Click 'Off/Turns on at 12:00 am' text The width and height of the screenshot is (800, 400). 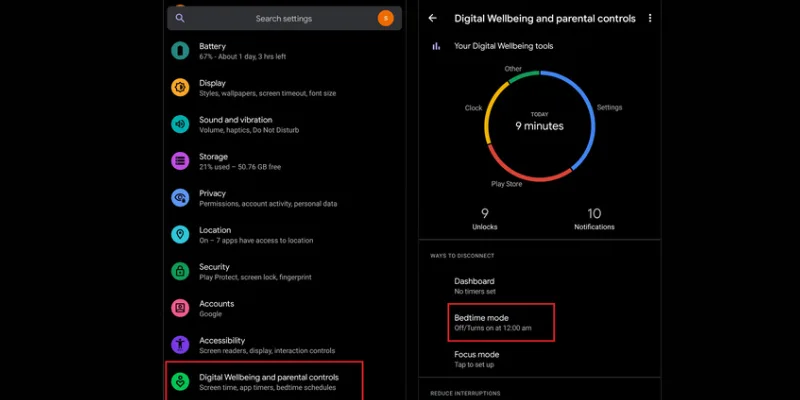coord(493,328)
